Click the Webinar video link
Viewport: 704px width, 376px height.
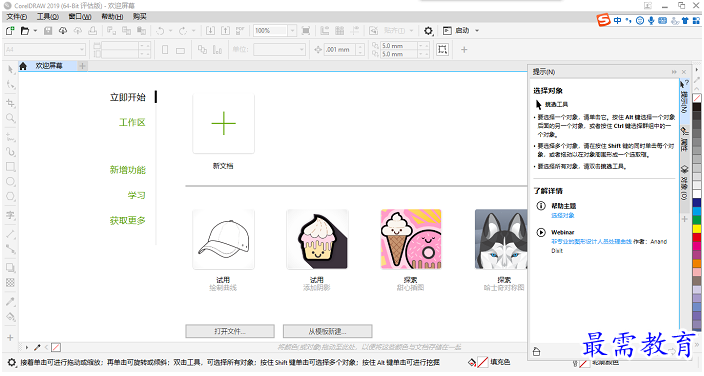[592, 242]
